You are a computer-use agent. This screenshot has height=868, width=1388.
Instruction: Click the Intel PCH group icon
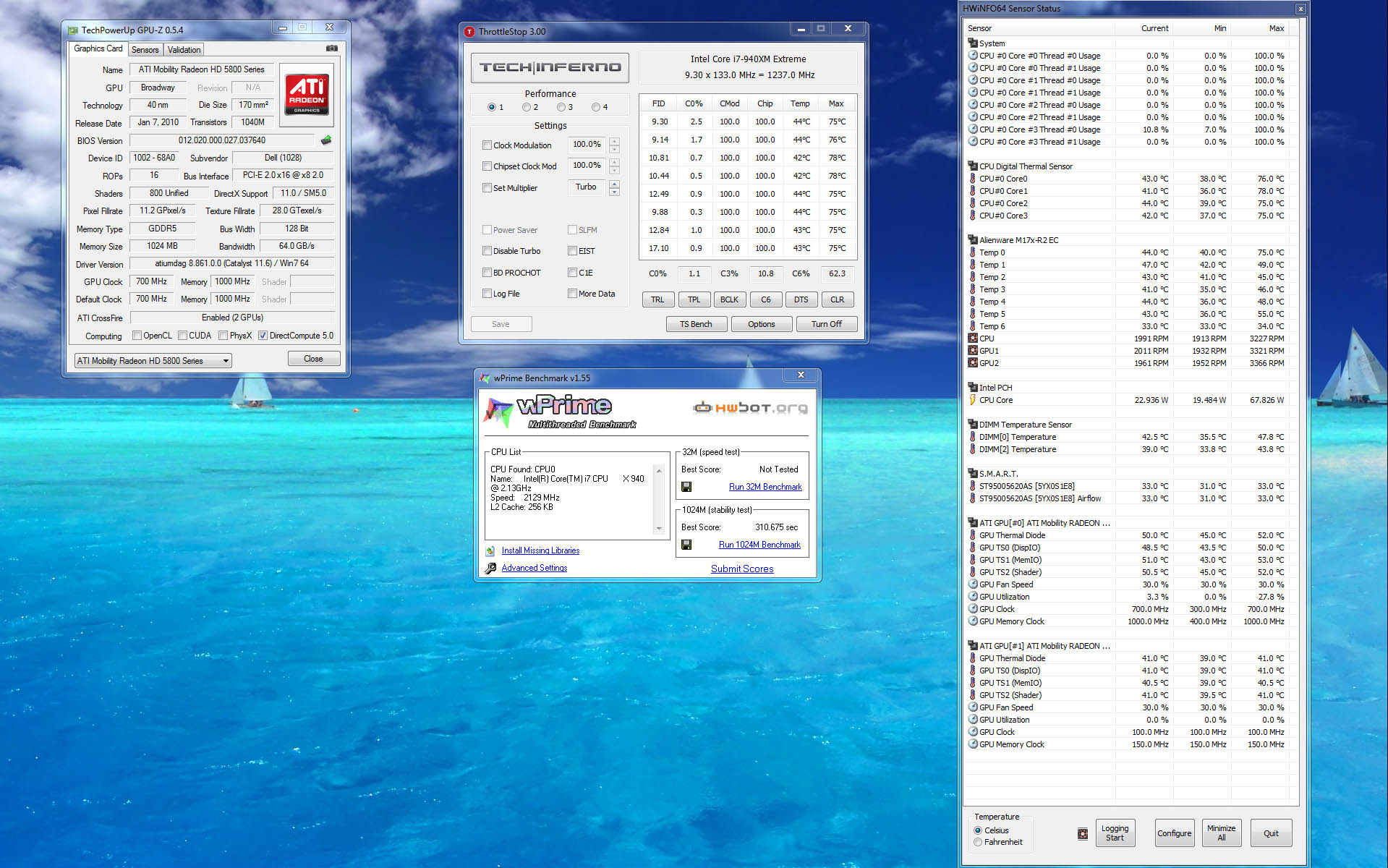pos(973,388)
